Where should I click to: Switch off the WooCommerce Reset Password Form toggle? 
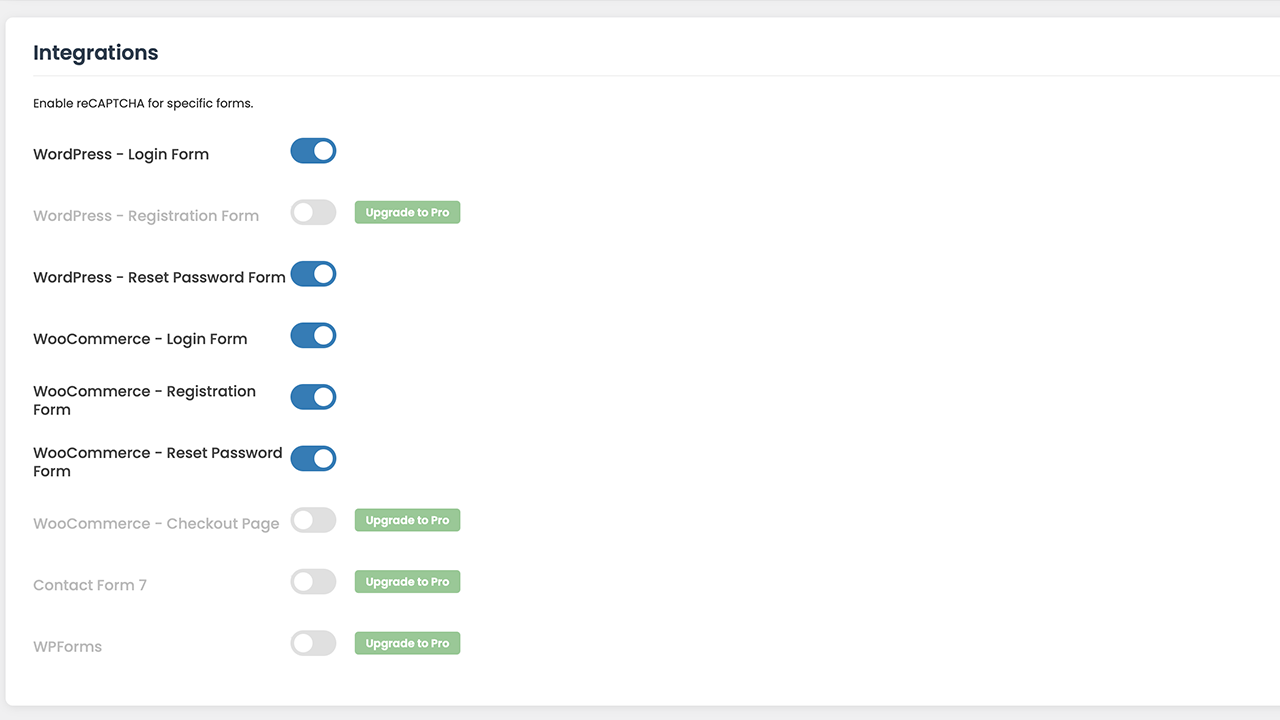(313, 458)
